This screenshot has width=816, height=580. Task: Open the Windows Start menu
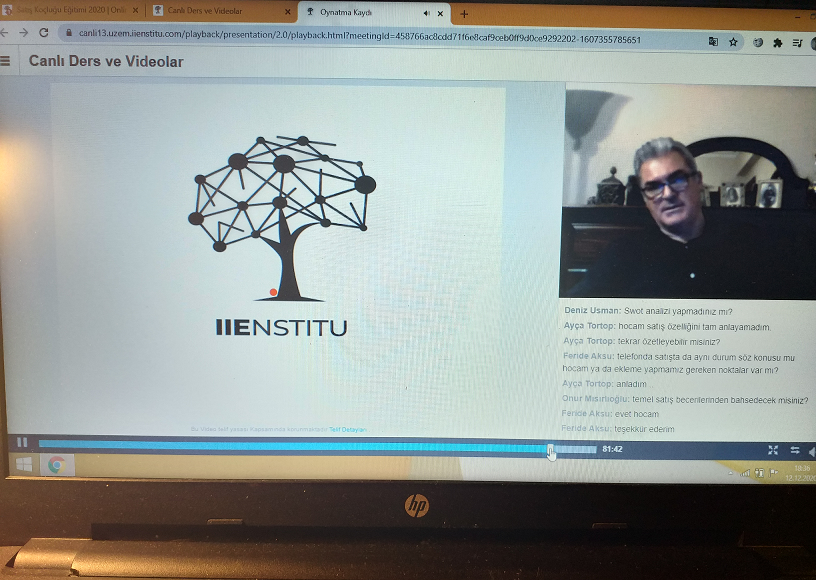[24, 465]
